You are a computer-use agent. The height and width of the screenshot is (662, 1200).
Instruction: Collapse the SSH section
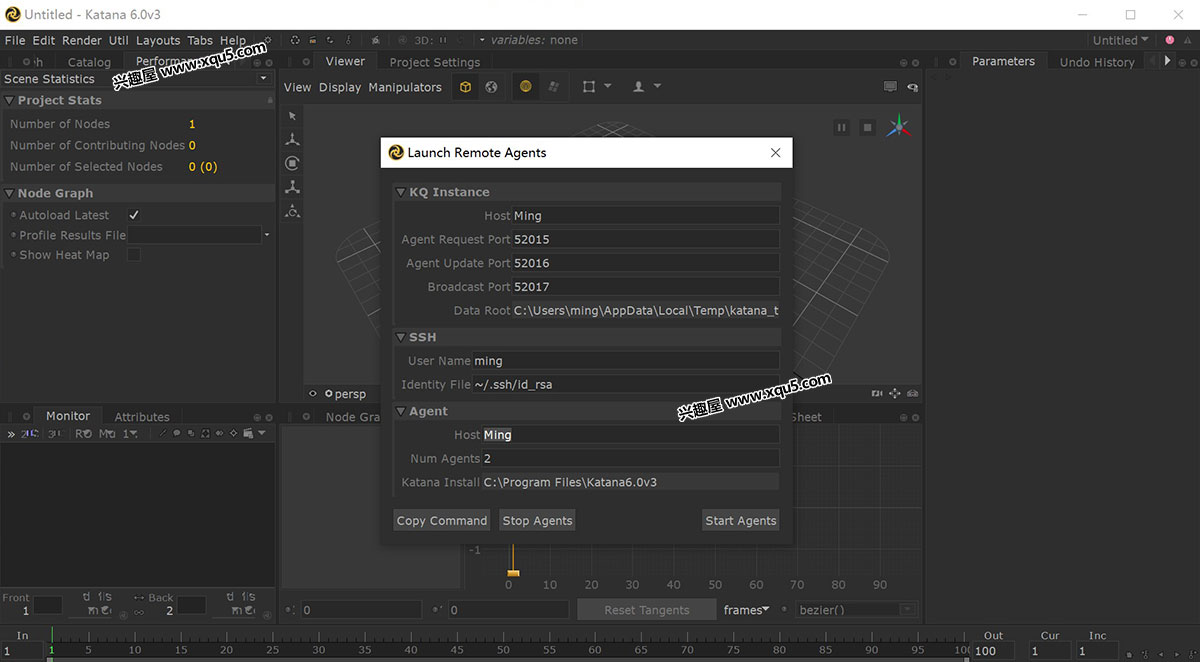[x=401, y=337]
